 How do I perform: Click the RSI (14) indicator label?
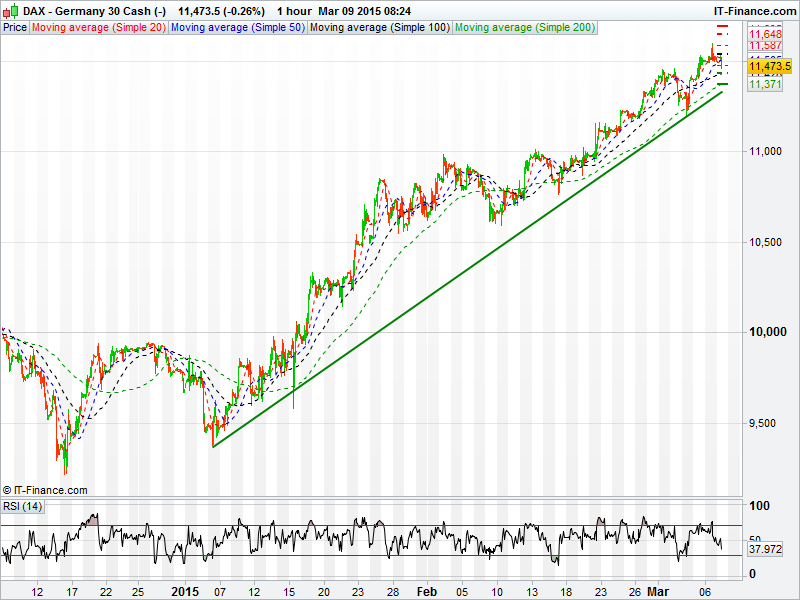coord(22,506)
